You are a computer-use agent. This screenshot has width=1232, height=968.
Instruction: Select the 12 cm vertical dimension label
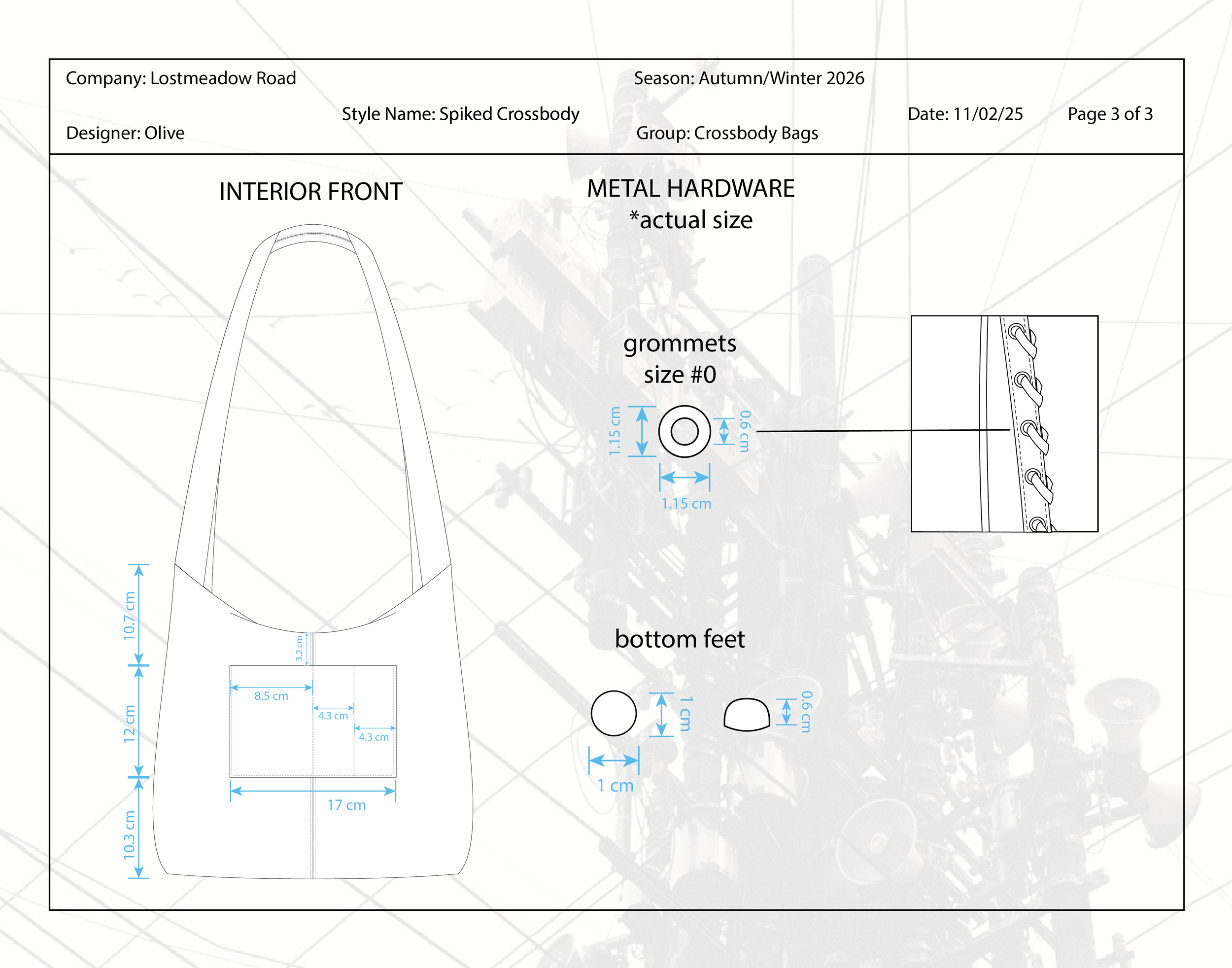(x=130, y=724)
